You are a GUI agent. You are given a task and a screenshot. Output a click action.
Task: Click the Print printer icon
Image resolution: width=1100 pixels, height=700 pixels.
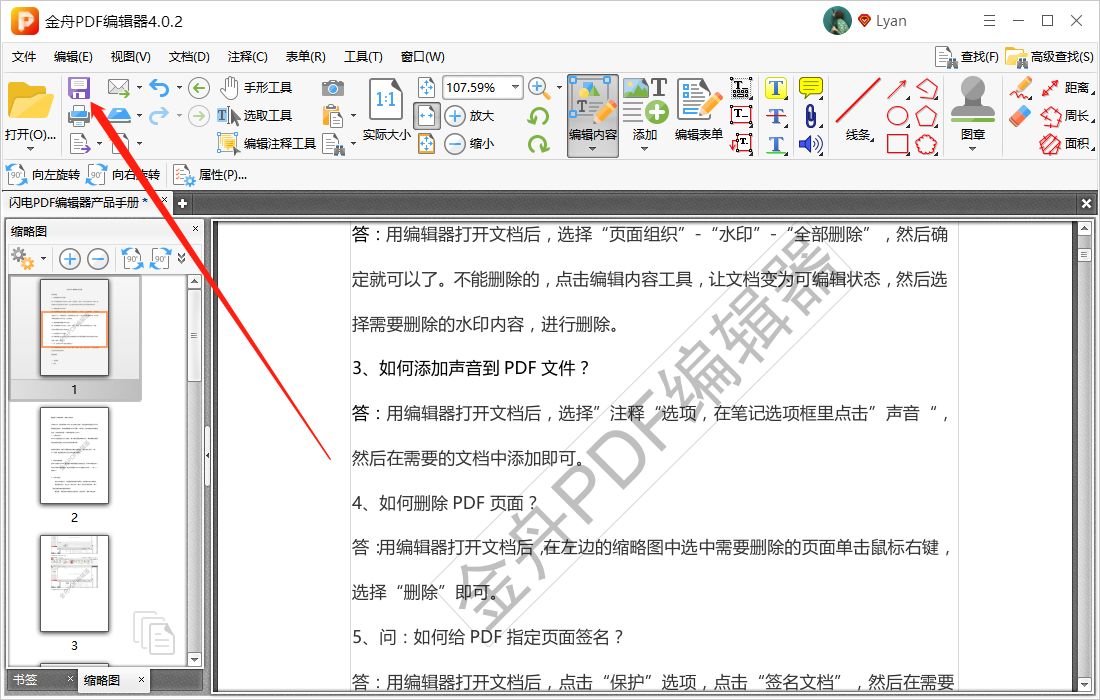pyautogui.click(x=79, y=115)
